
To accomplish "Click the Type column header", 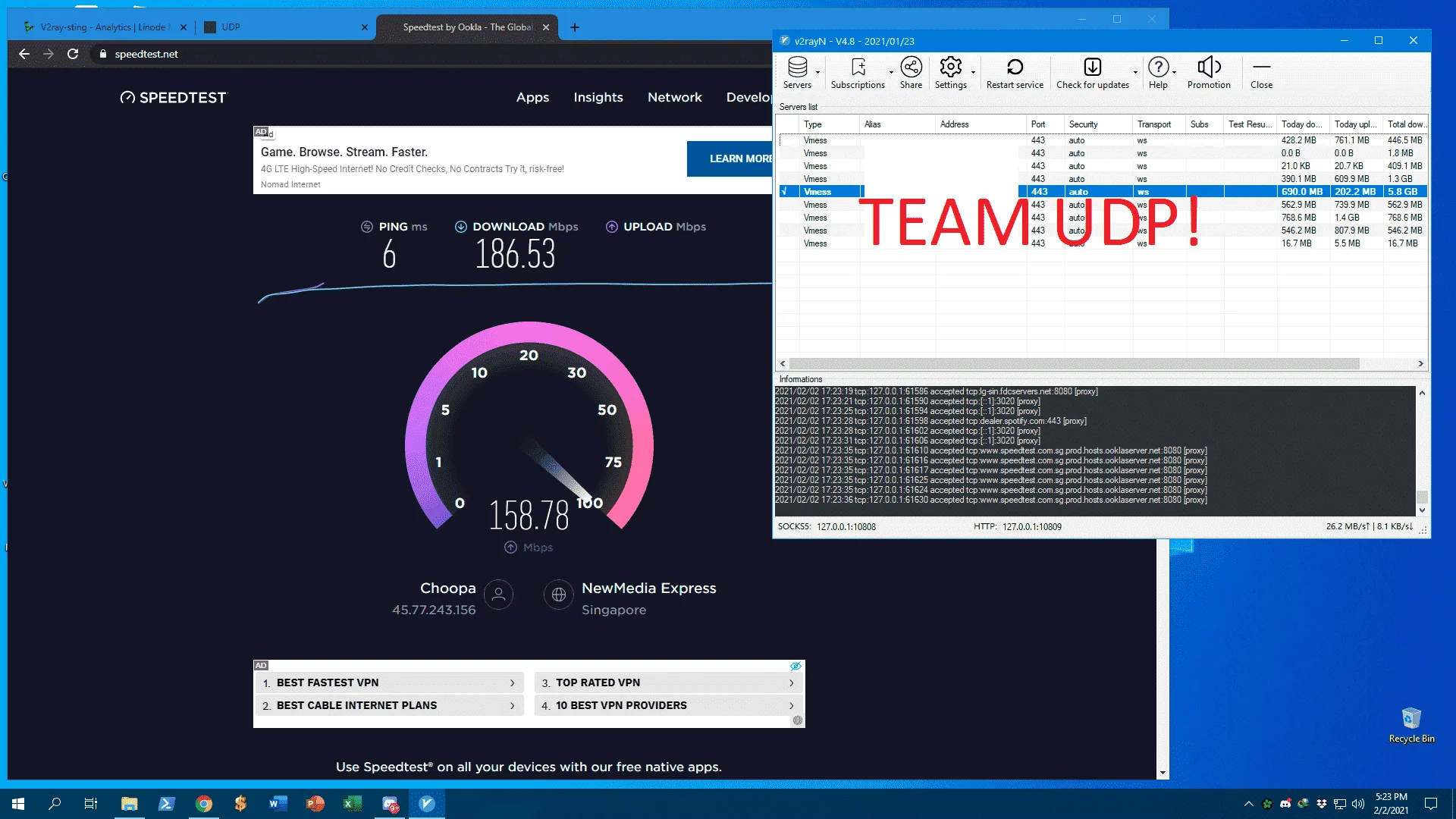I will 830,124.
